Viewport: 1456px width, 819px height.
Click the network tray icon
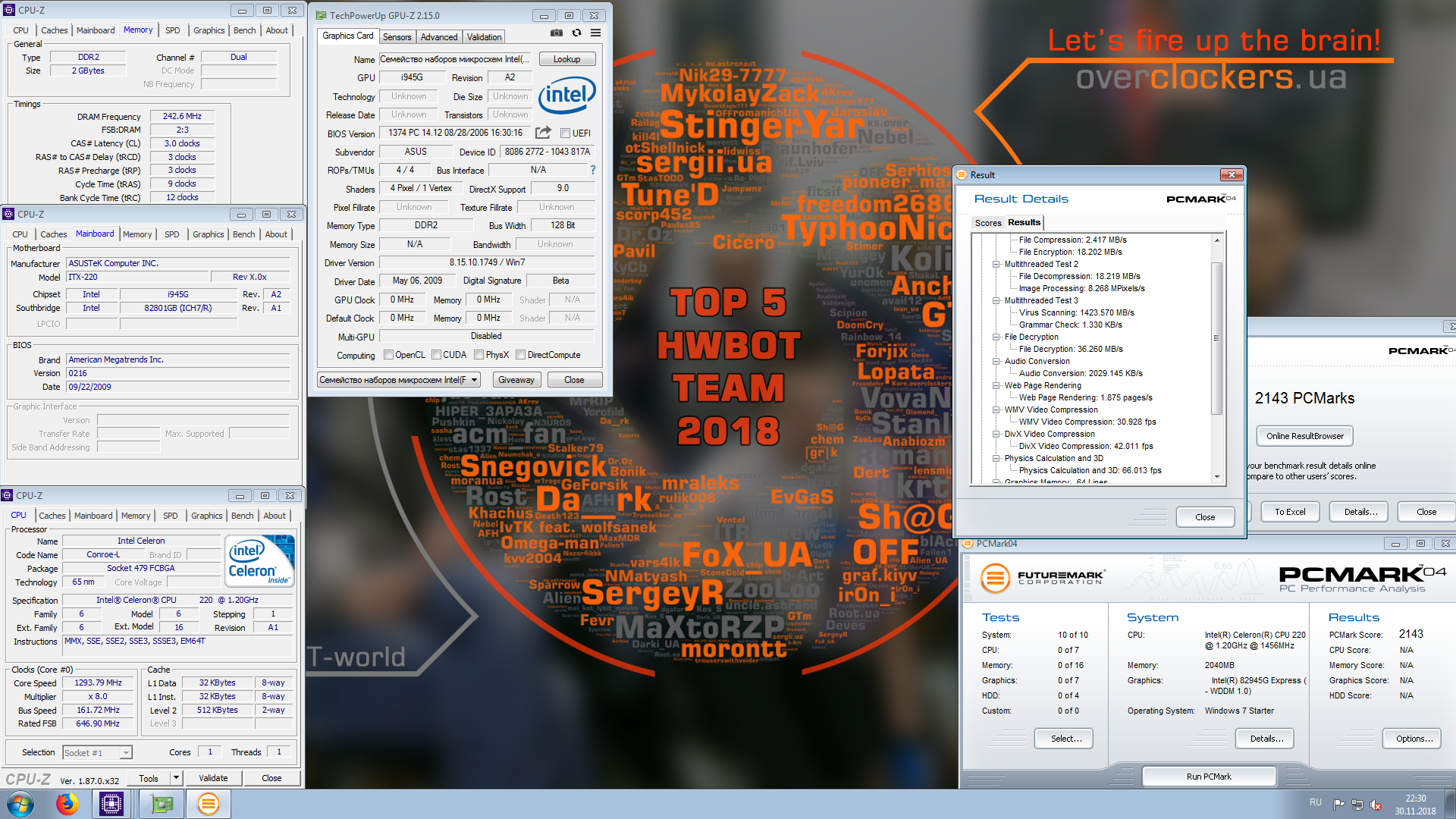tap(1357, 805)
